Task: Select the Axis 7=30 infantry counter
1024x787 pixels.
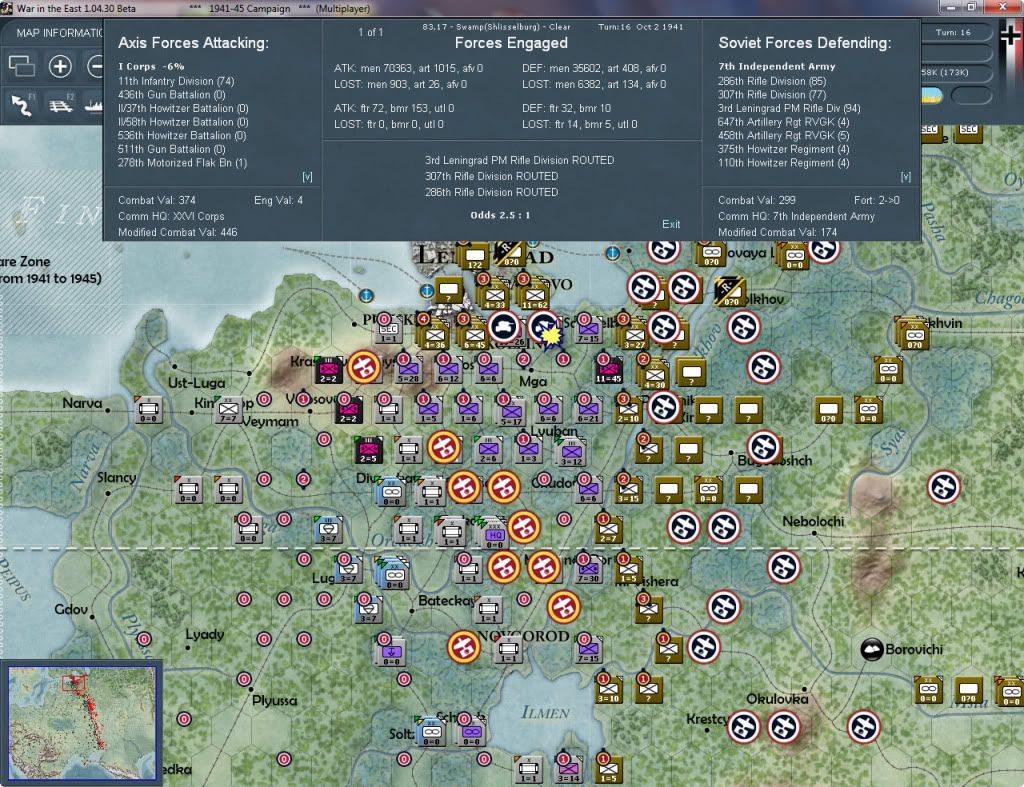Action: (588, 570)
